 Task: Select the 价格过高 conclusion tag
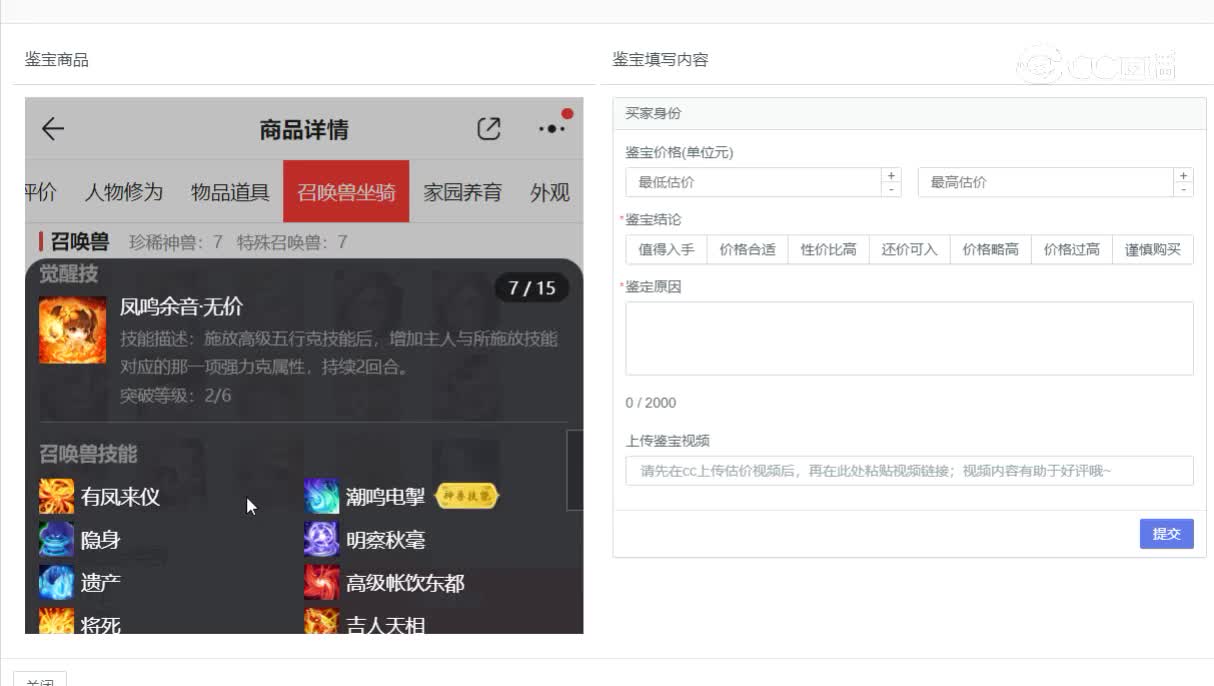pyautogui.click(x=1071, y=249)
